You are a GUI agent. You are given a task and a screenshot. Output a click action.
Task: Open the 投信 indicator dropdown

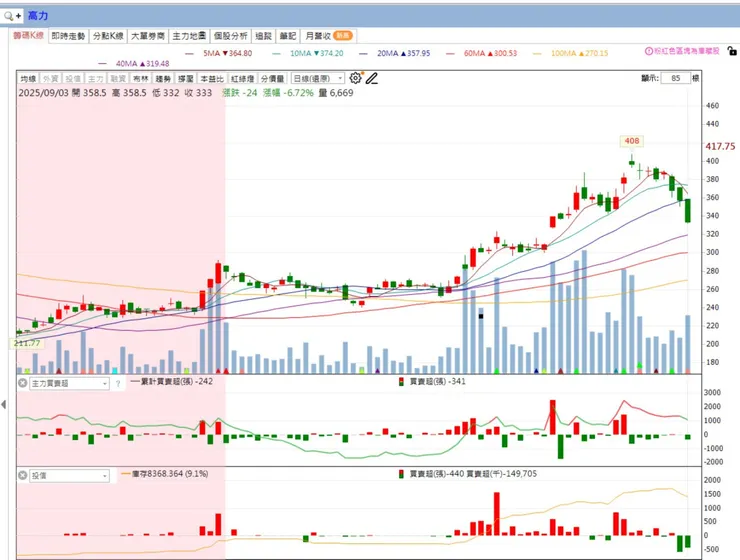click(70, 476)
